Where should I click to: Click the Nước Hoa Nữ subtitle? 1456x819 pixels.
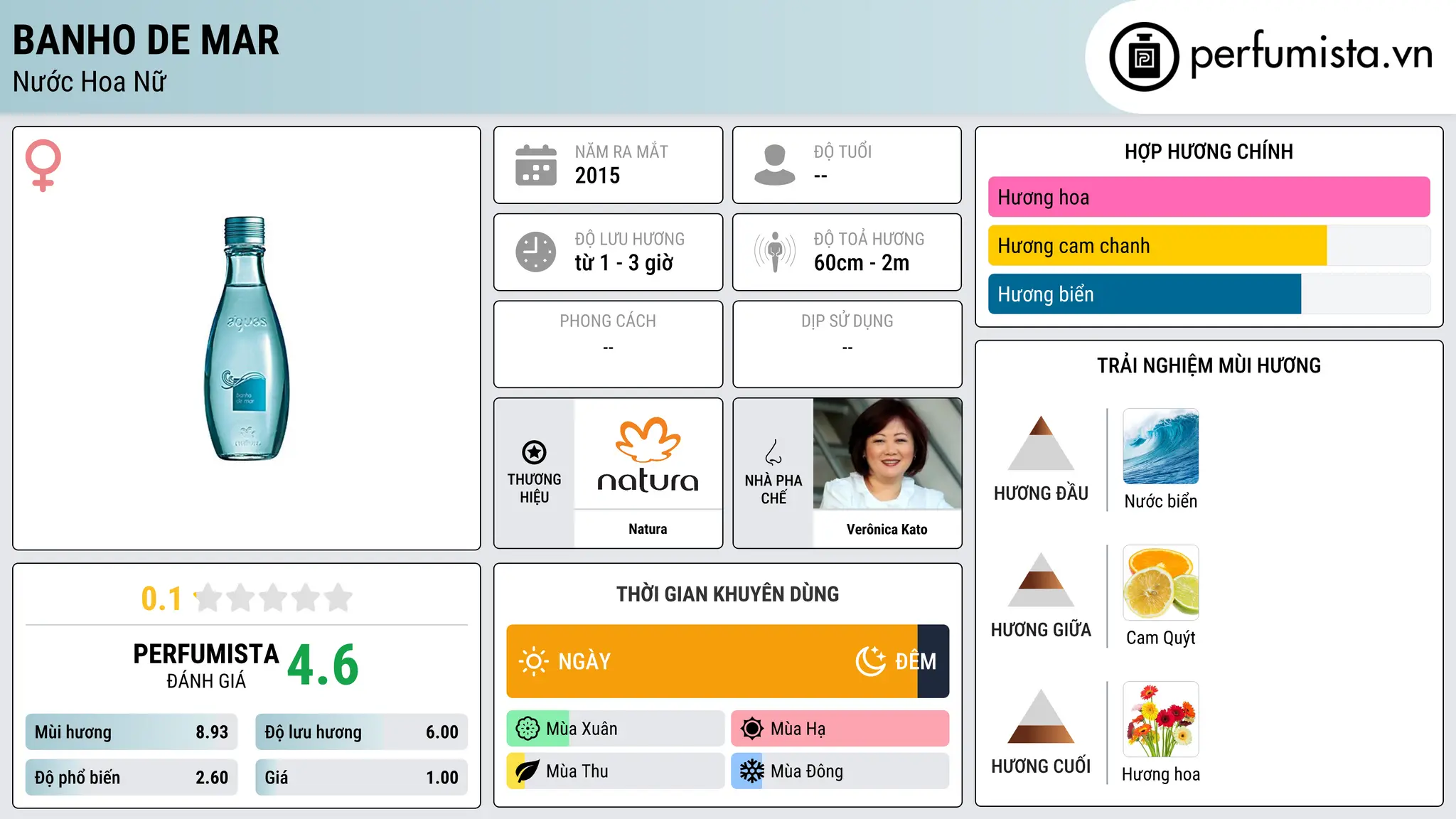[x=90, y=82]
